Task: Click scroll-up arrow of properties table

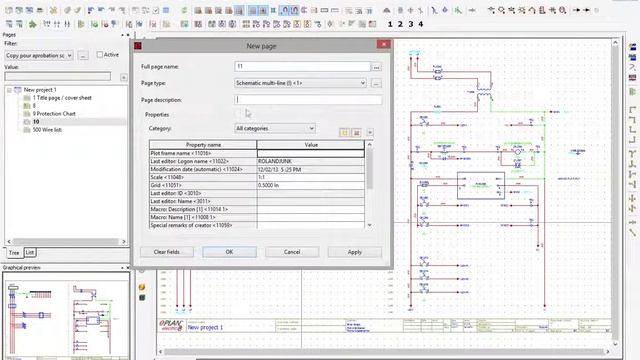Action: click(x=370, y=144)
